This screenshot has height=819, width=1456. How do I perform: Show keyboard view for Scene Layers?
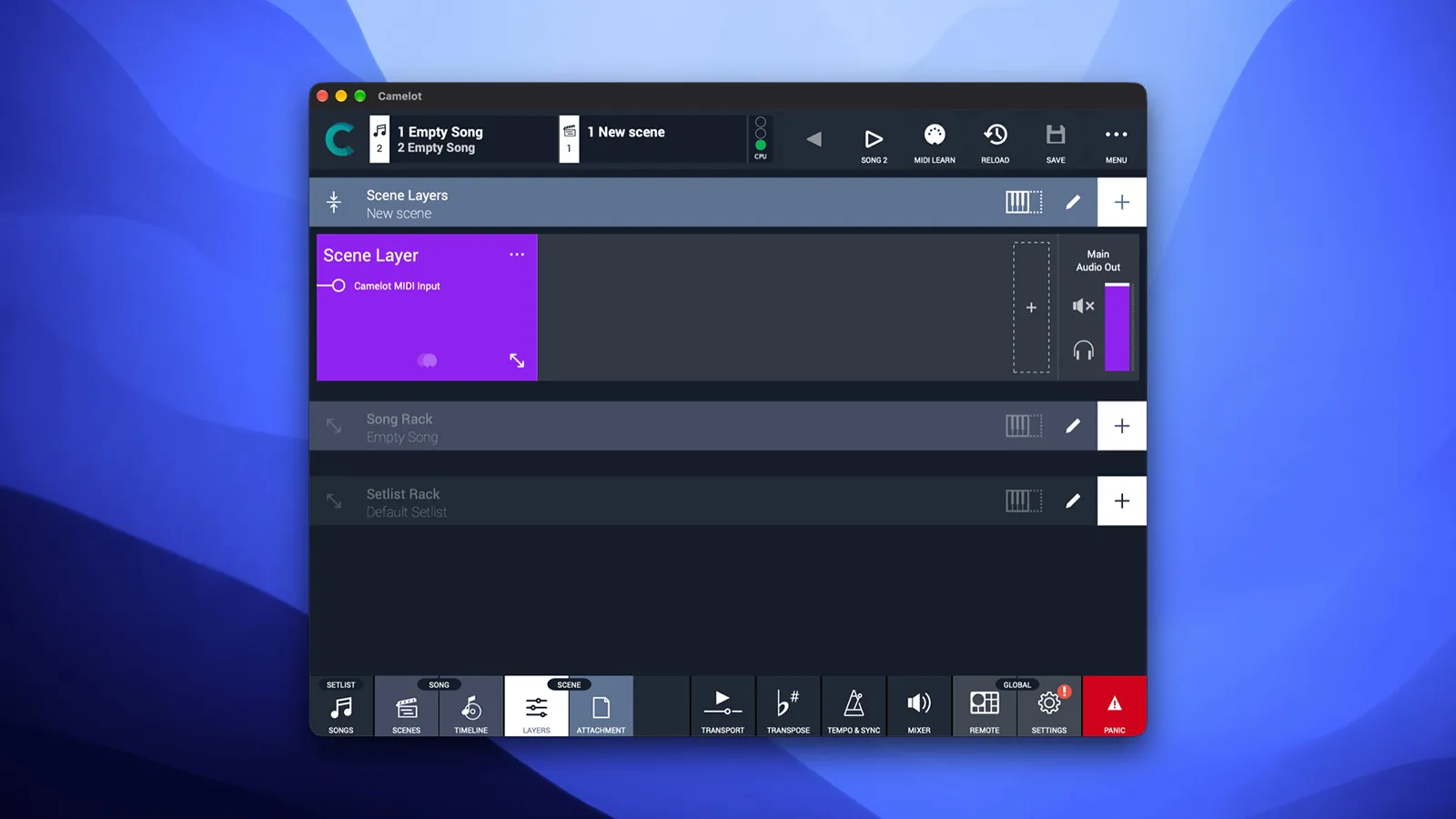click(x=1024, y=202)
